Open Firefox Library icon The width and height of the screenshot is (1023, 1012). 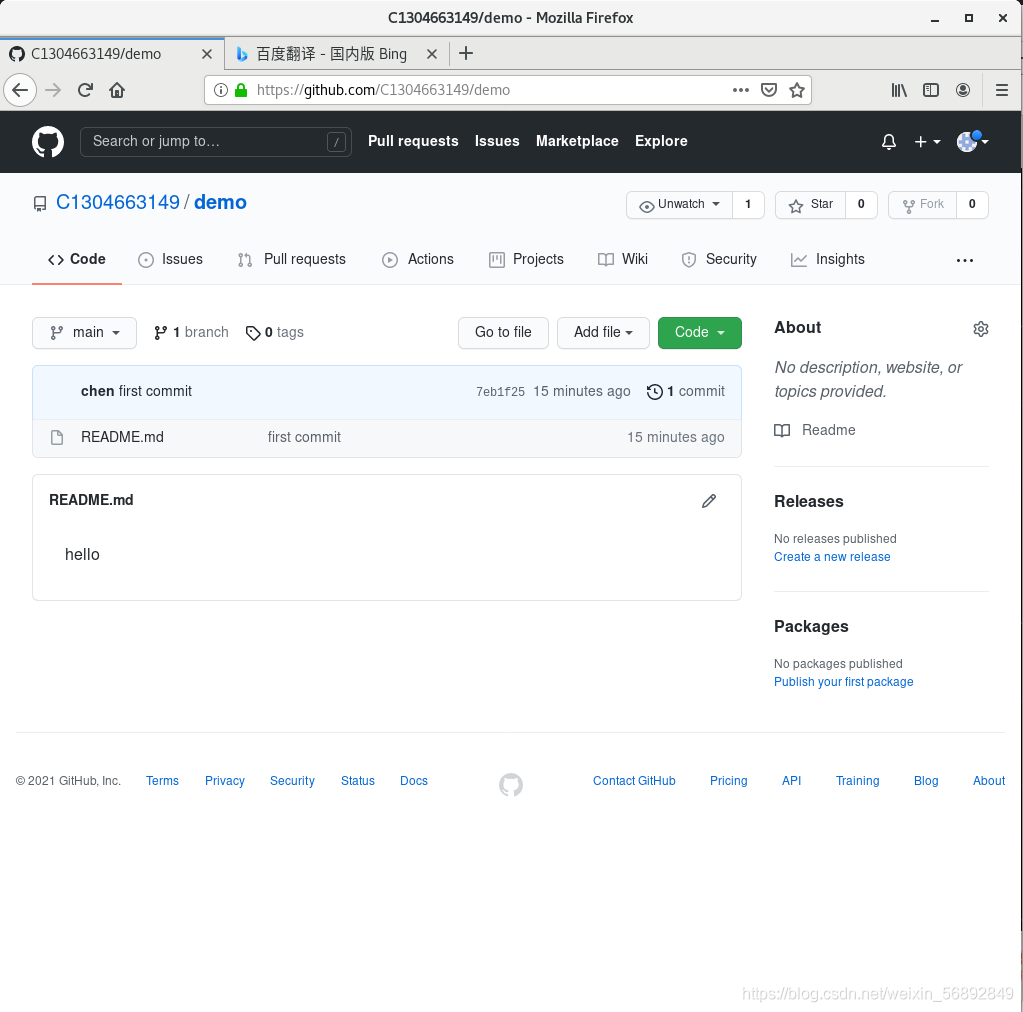[x=899, y=90]
